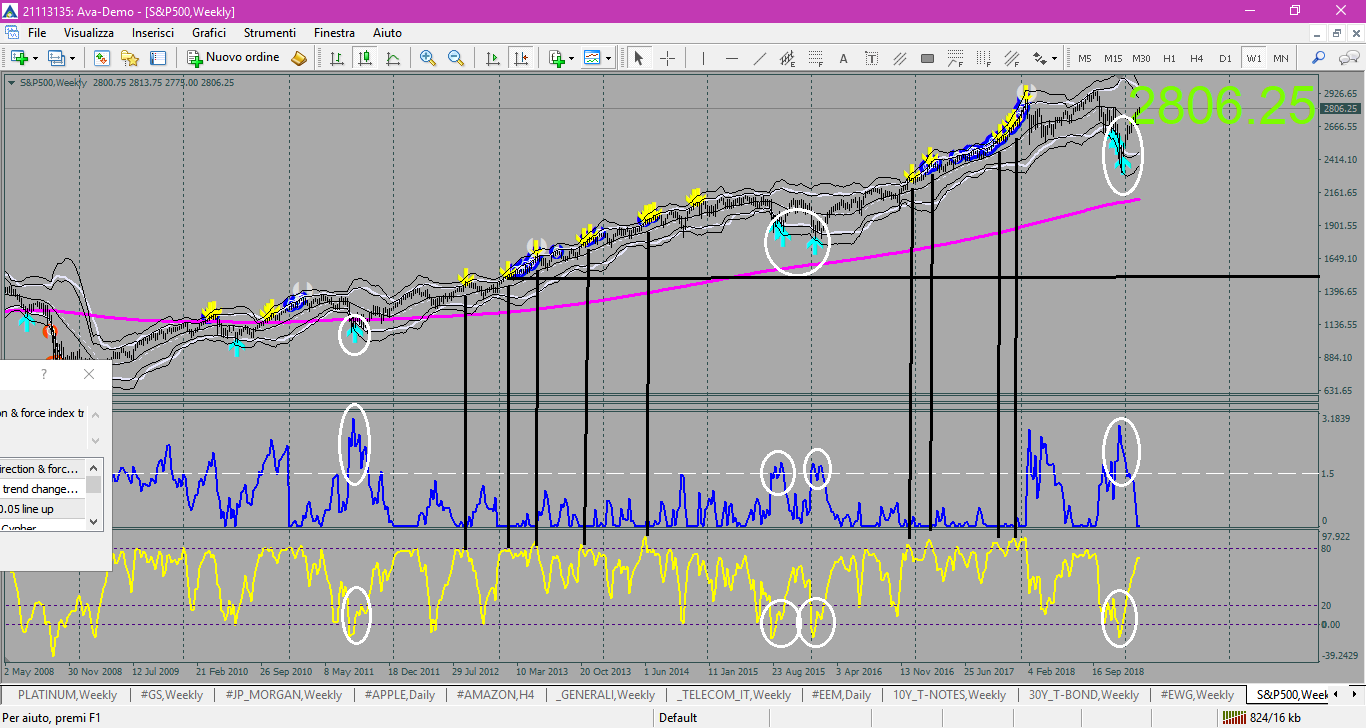Viewport: 1366px width, 728px height.
Task: Select the trendline drawing tool
Action: point(759,58)
